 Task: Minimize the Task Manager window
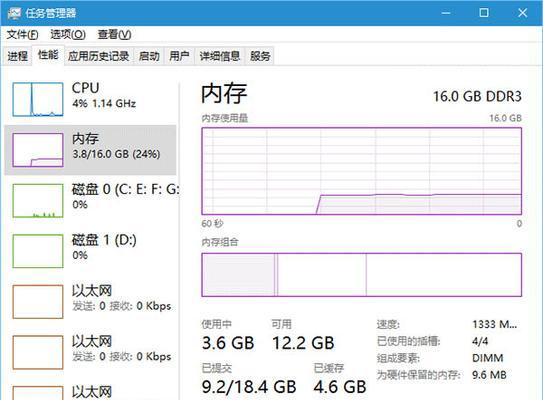[446, 13]
